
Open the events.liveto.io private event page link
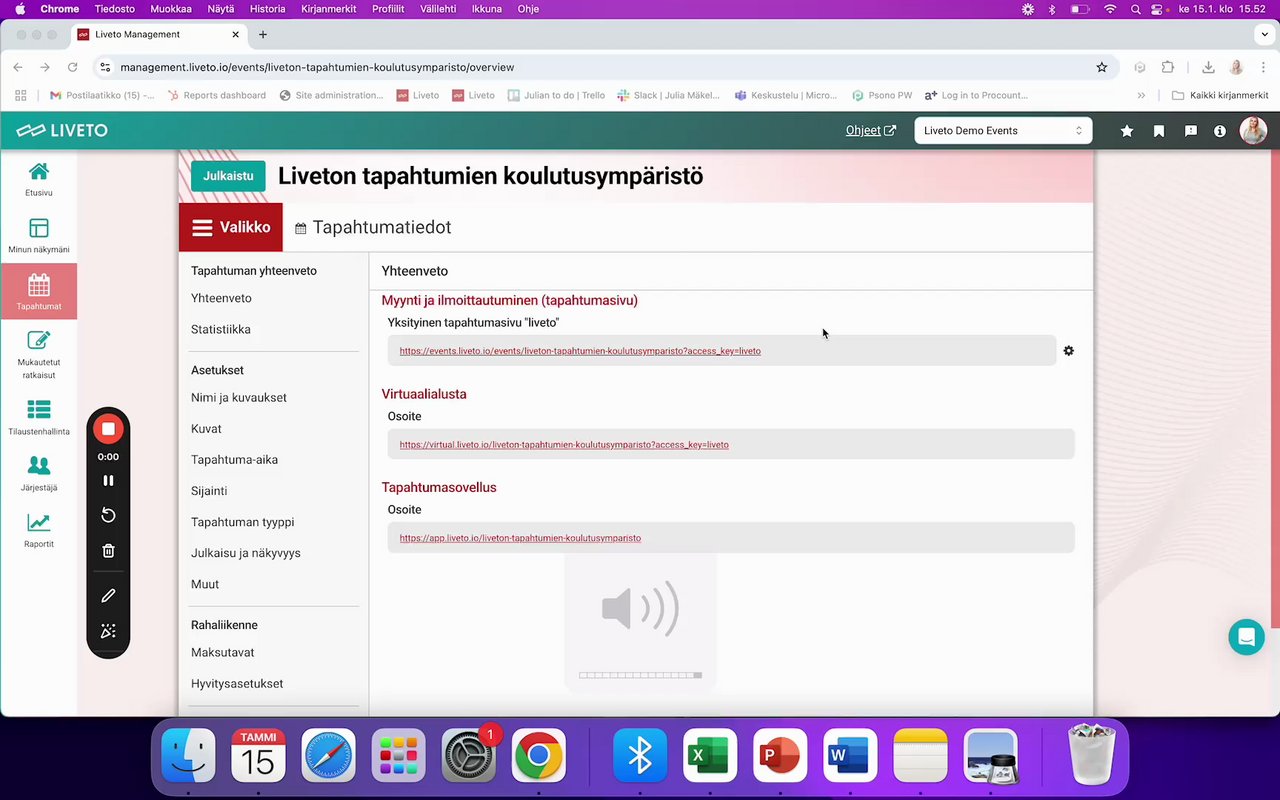click(x=580, y=351)
